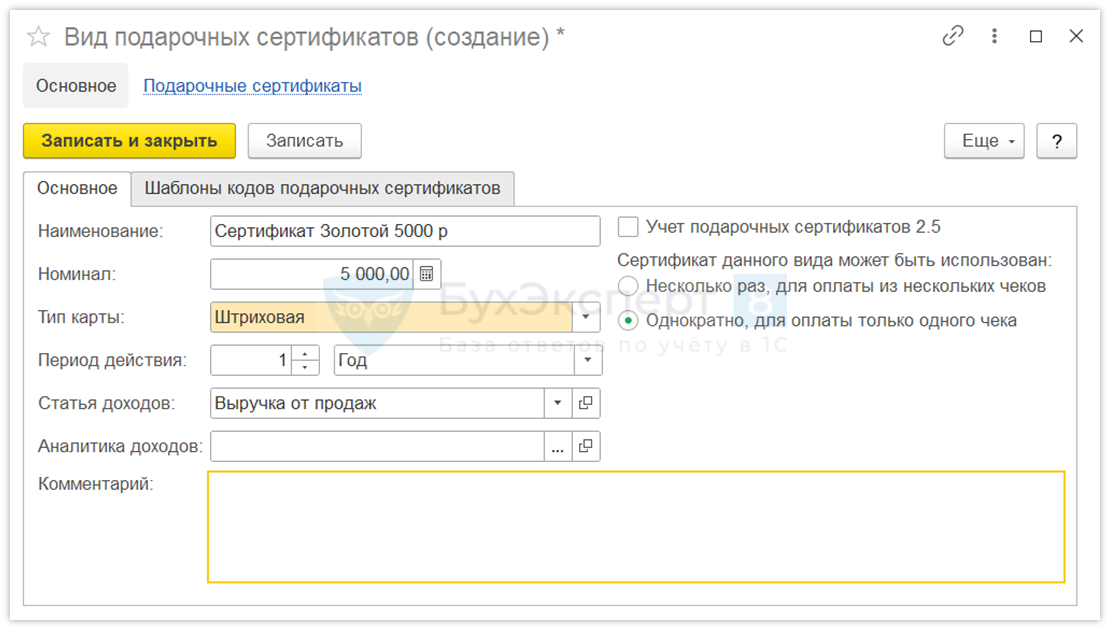Follow the Подарочные сертификаты link

(x=252, y=86)
